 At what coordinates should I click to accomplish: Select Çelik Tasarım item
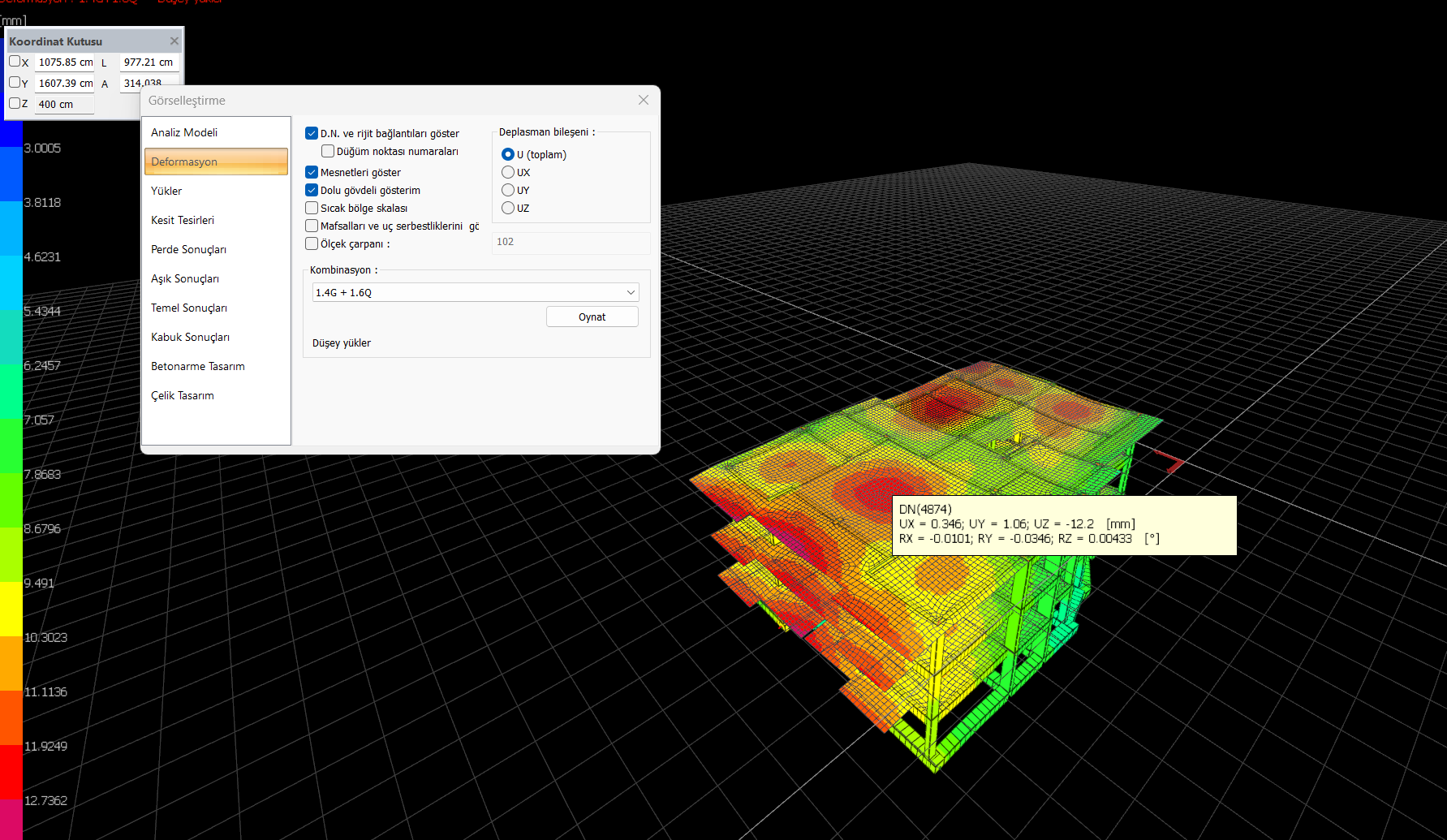pyautogui.click(x=183, y=395)
